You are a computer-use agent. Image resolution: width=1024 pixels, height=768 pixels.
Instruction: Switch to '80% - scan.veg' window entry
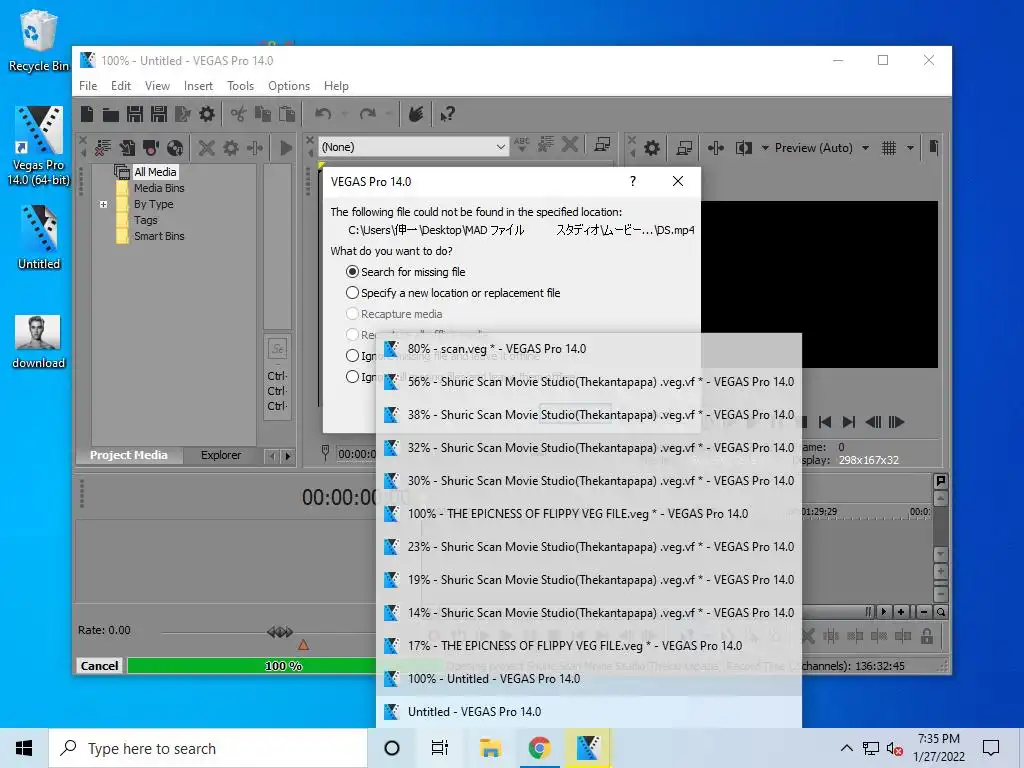point(589,349)
